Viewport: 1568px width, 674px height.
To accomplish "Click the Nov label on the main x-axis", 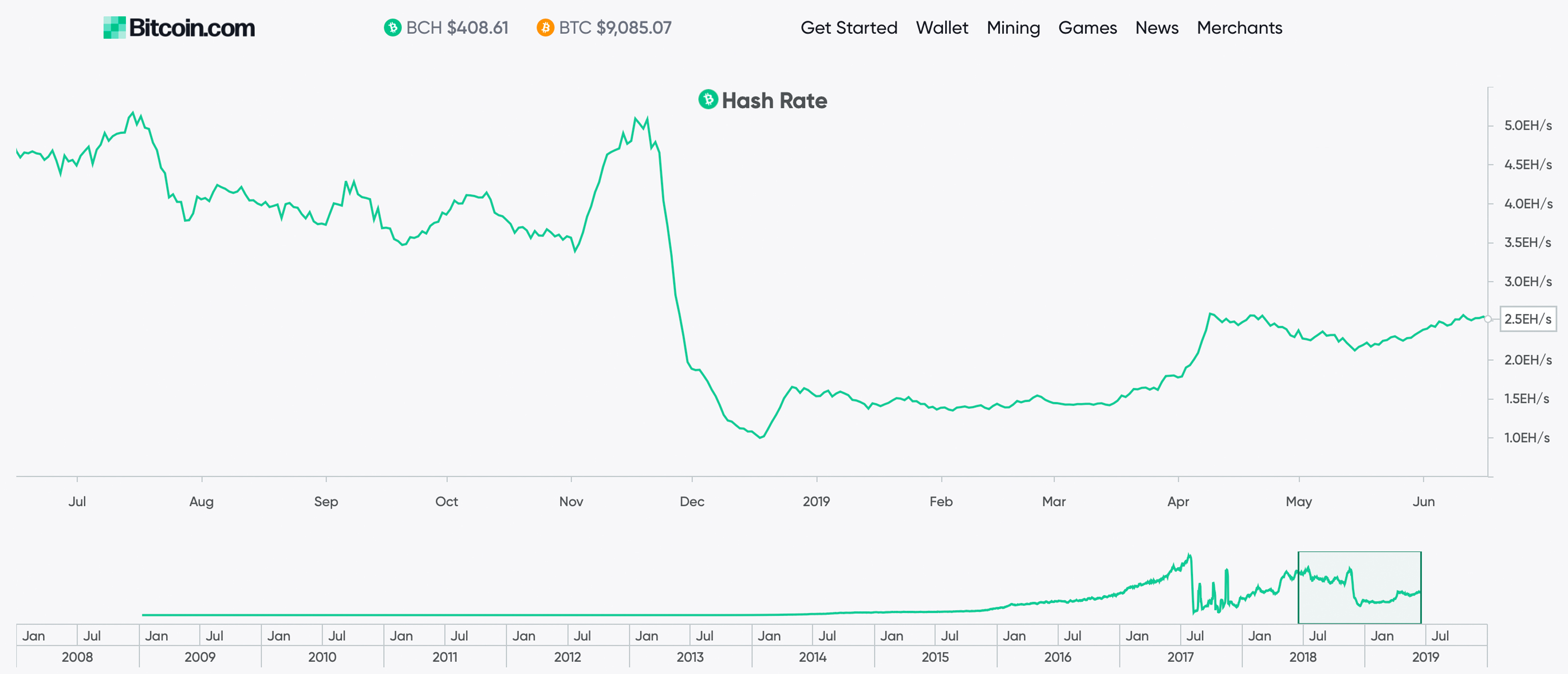I will (x=571, y=501).
